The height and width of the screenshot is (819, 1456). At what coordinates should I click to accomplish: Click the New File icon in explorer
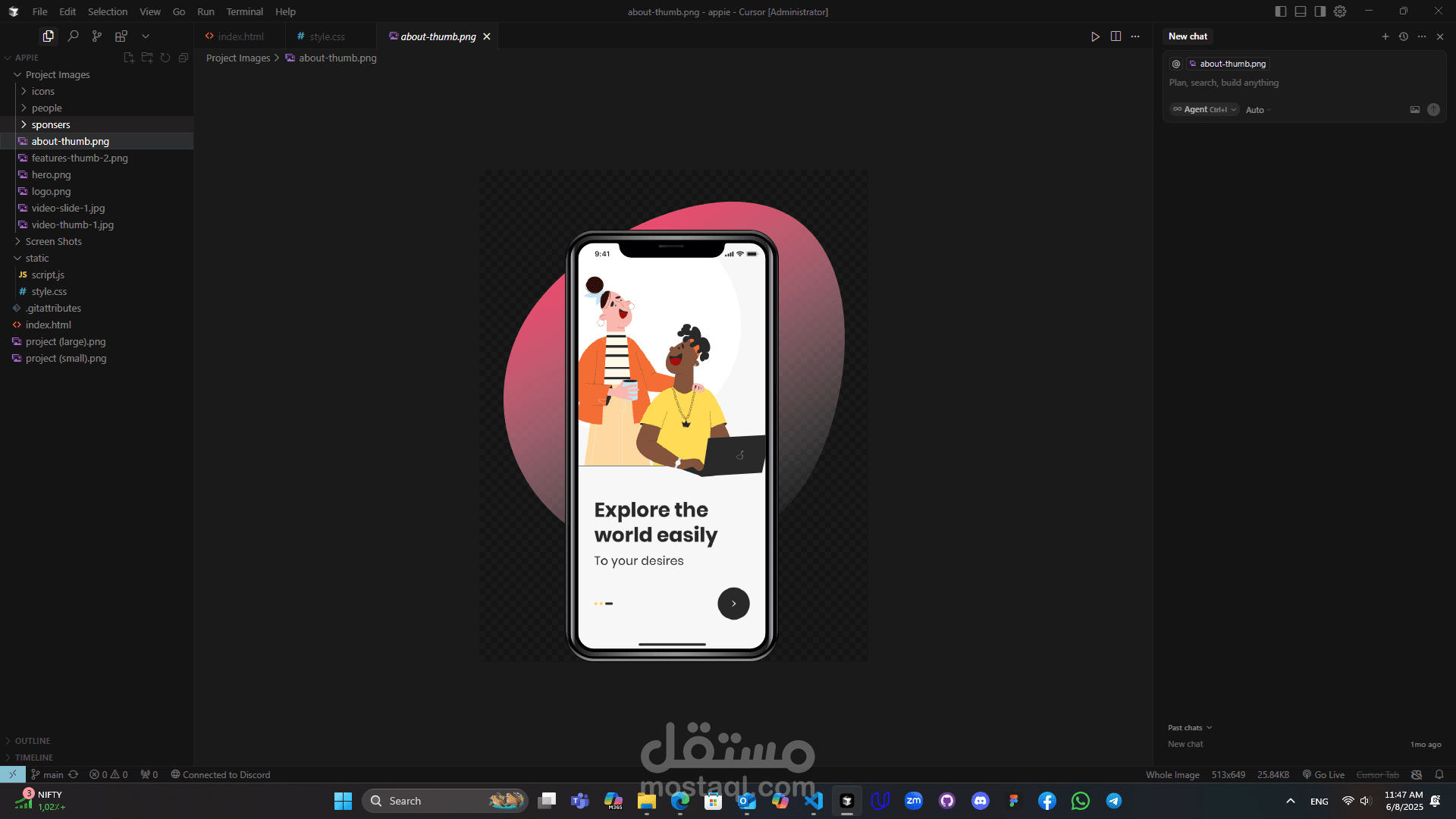129,58
